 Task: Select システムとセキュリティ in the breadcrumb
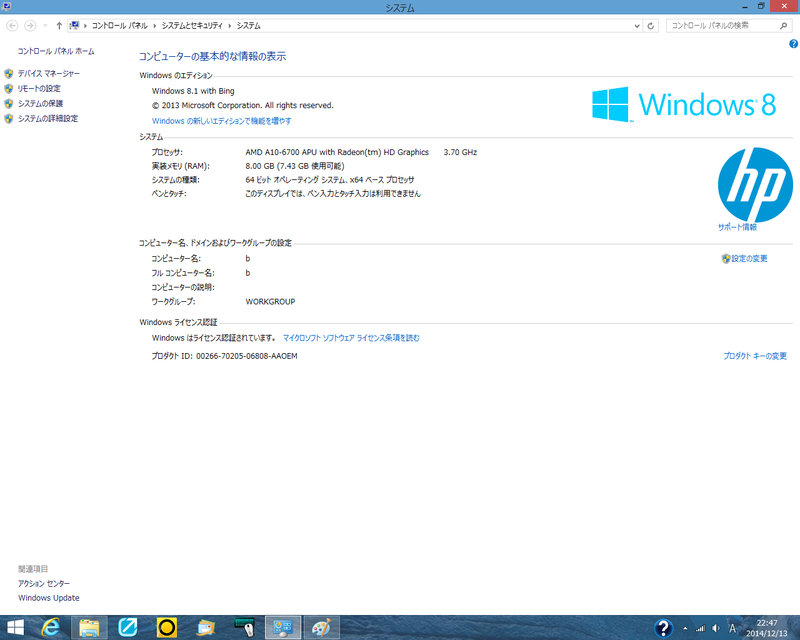pos(192,26)
